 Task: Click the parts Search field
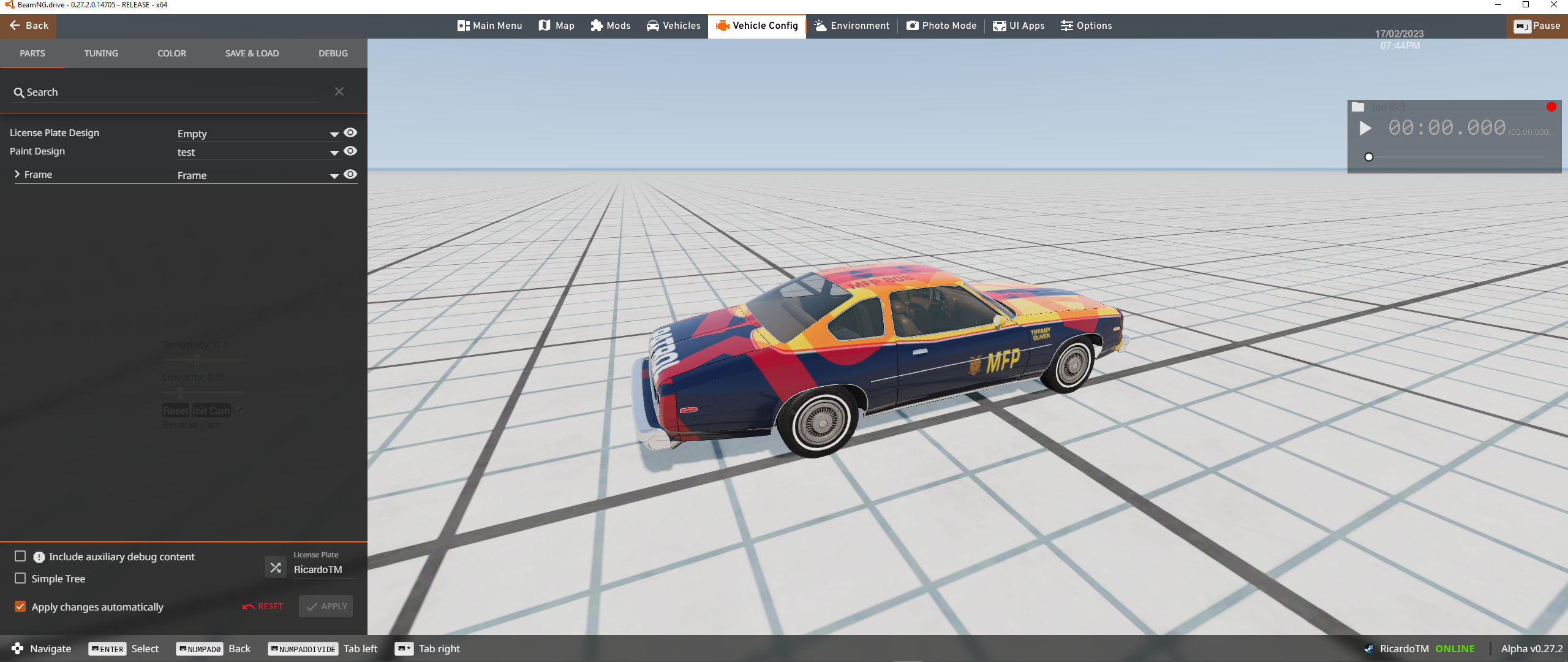click(x=165, y=92)
